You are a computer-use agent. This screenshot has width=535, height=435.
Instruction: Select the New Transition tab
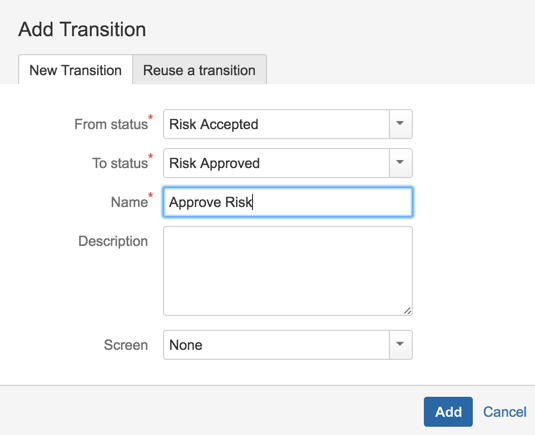tap(75, 70)
